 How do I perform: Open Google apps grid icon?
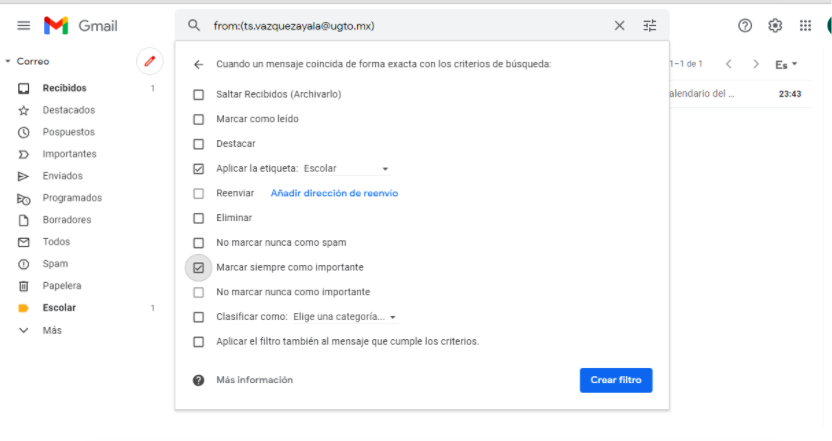coord(805,25)
